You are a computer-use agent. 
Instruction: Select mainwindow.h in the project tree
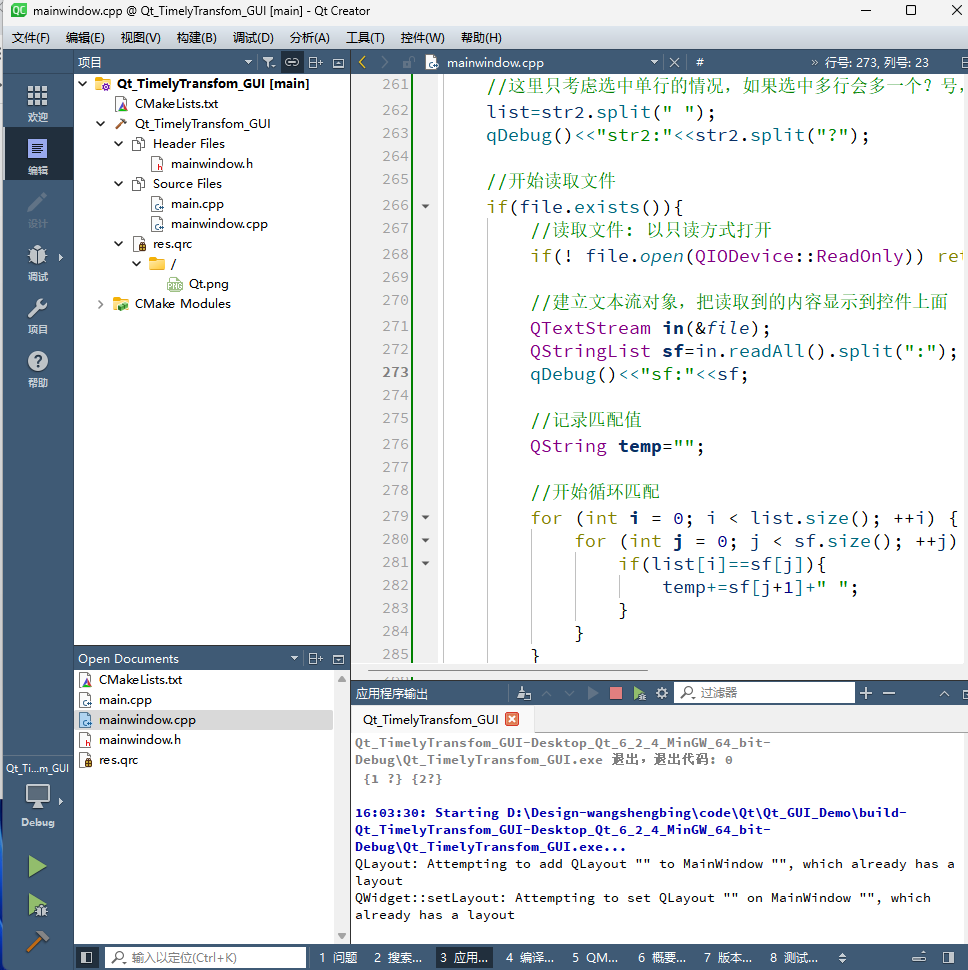[212, 164]
